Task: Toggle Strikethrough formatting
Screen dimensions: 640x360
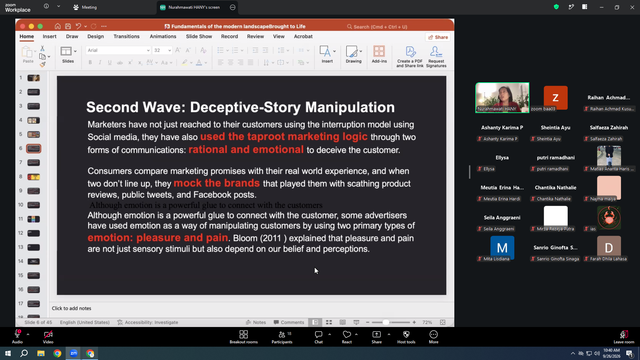Action: [x=120, y=62]
